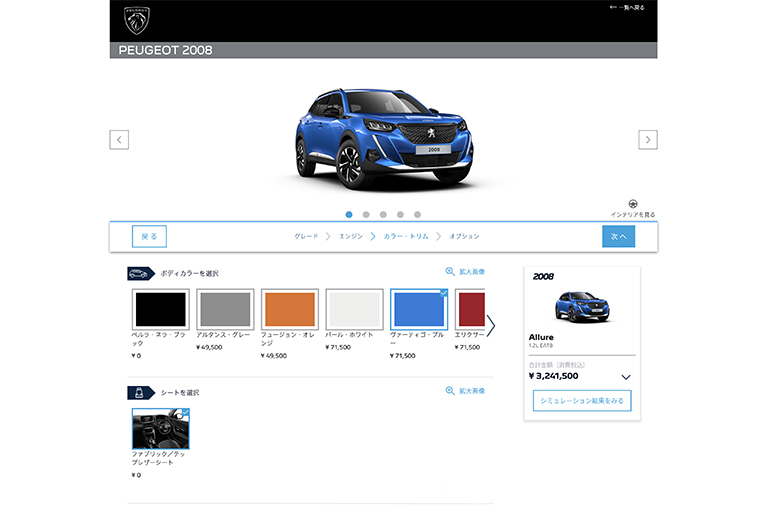Select the third carousel dot
The image size is (768, 513).
point(383,215)
